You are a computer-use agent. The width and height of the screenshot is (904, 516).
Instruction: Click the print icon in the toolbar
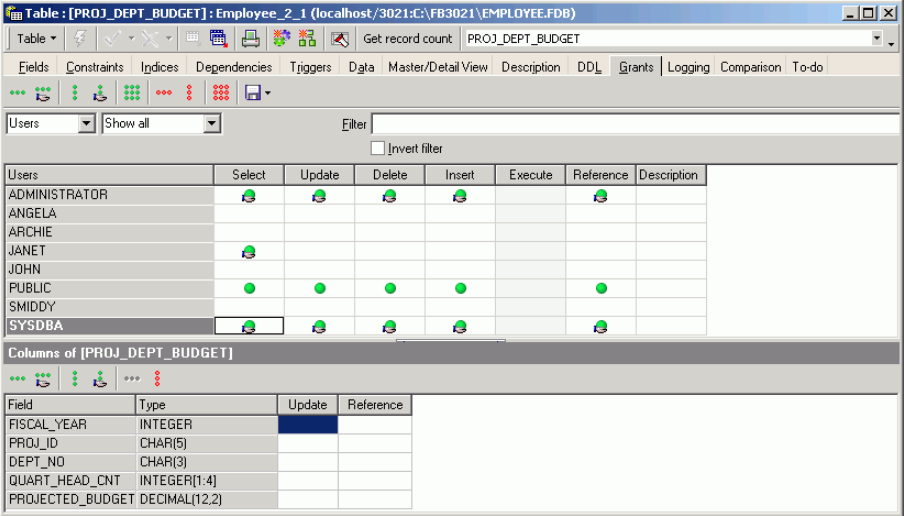(x=250, y=39)
